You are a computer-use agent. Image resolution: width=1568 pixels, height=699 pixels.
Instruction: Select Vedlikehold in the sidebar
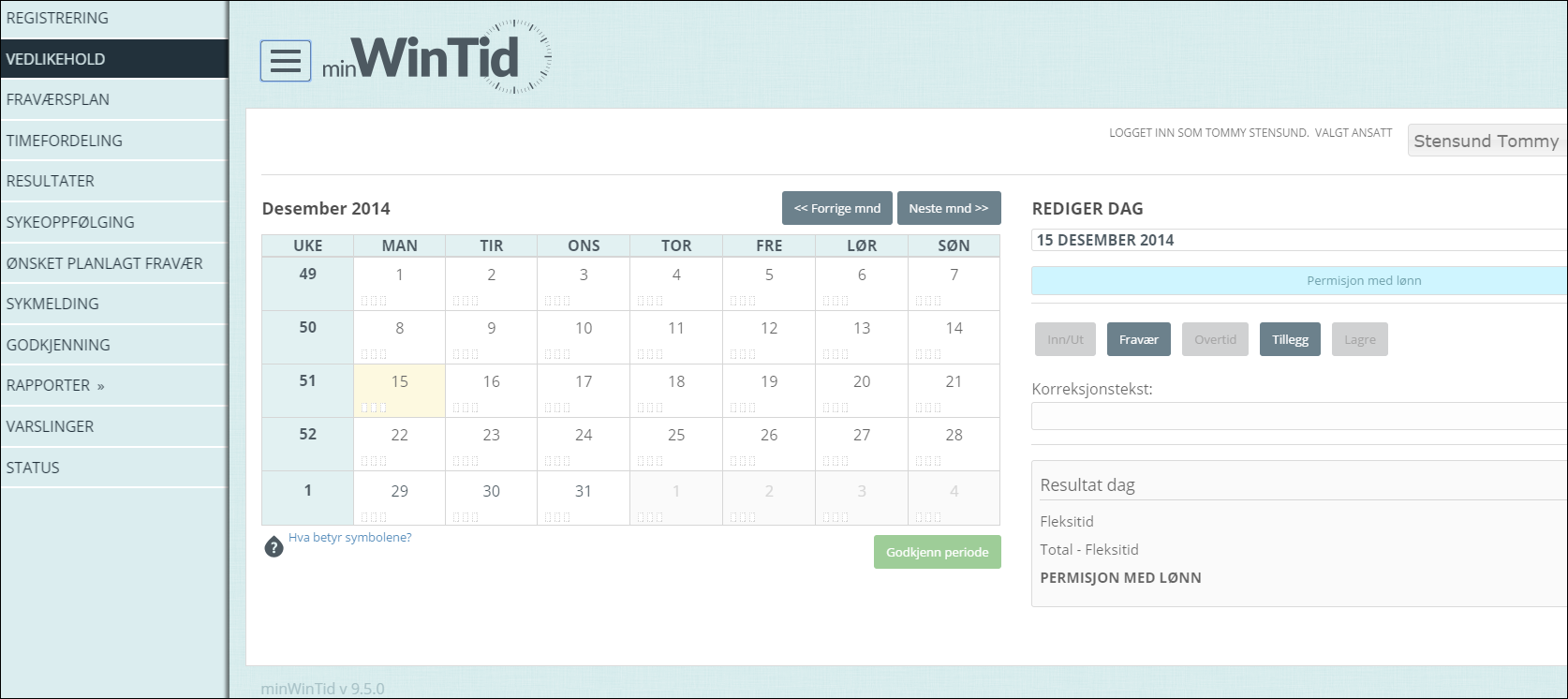tap(114, 59)
